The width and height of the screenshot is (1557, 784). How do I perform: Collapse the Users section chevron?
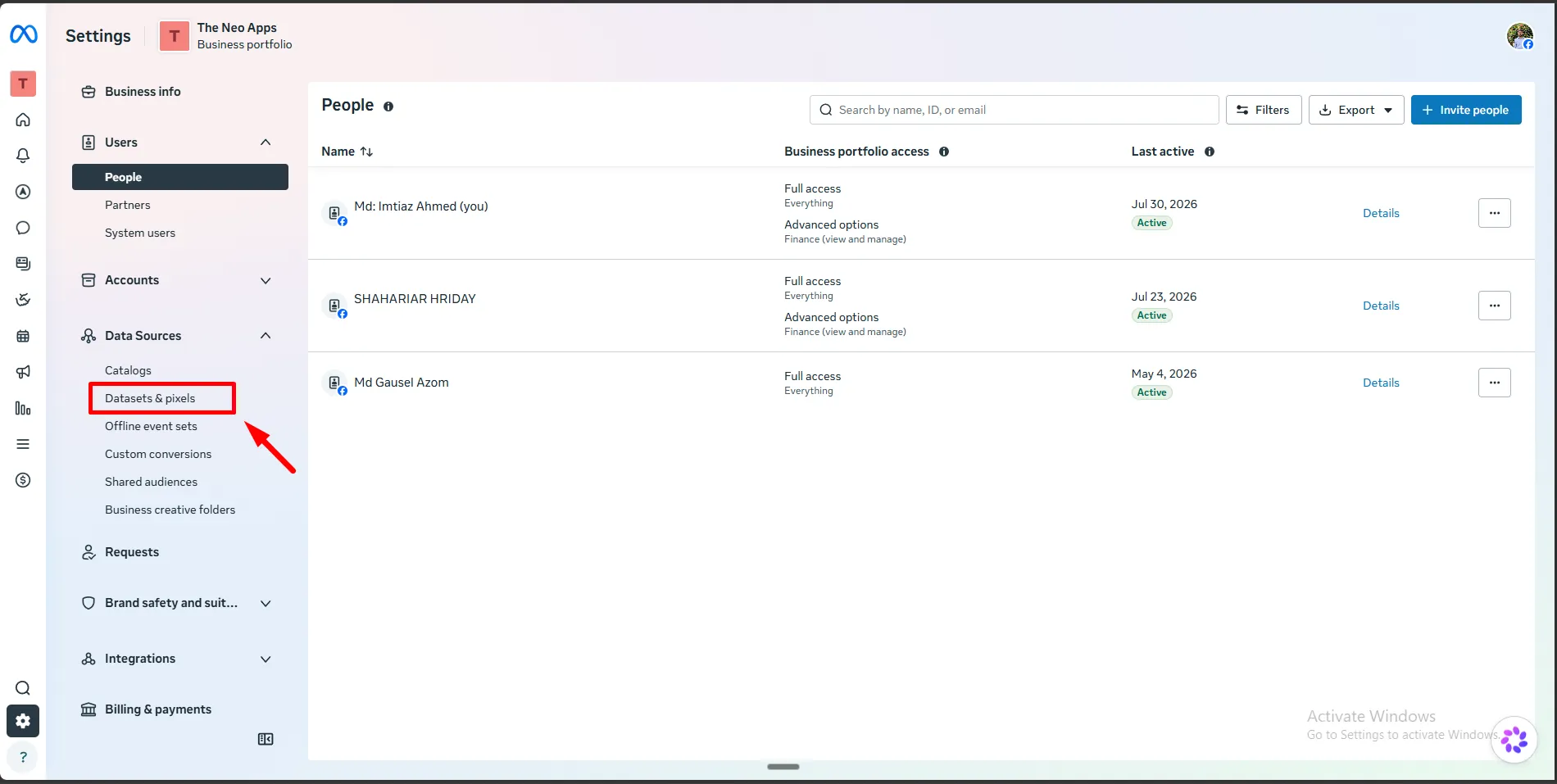pos(266,143)
